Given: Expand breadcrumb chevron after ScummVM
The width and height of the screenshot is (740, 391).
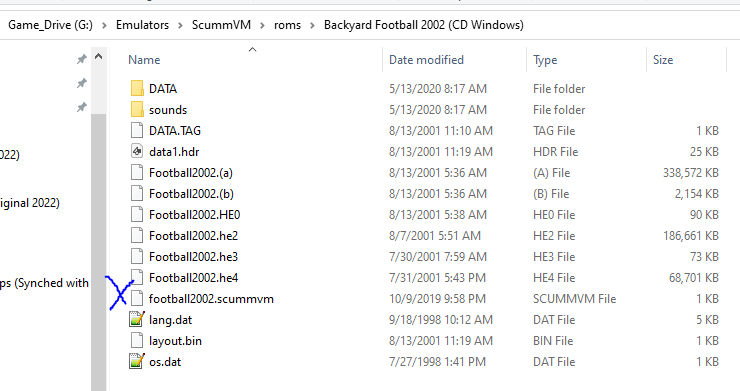Looking at the screenshot, I should coord(262,25).
